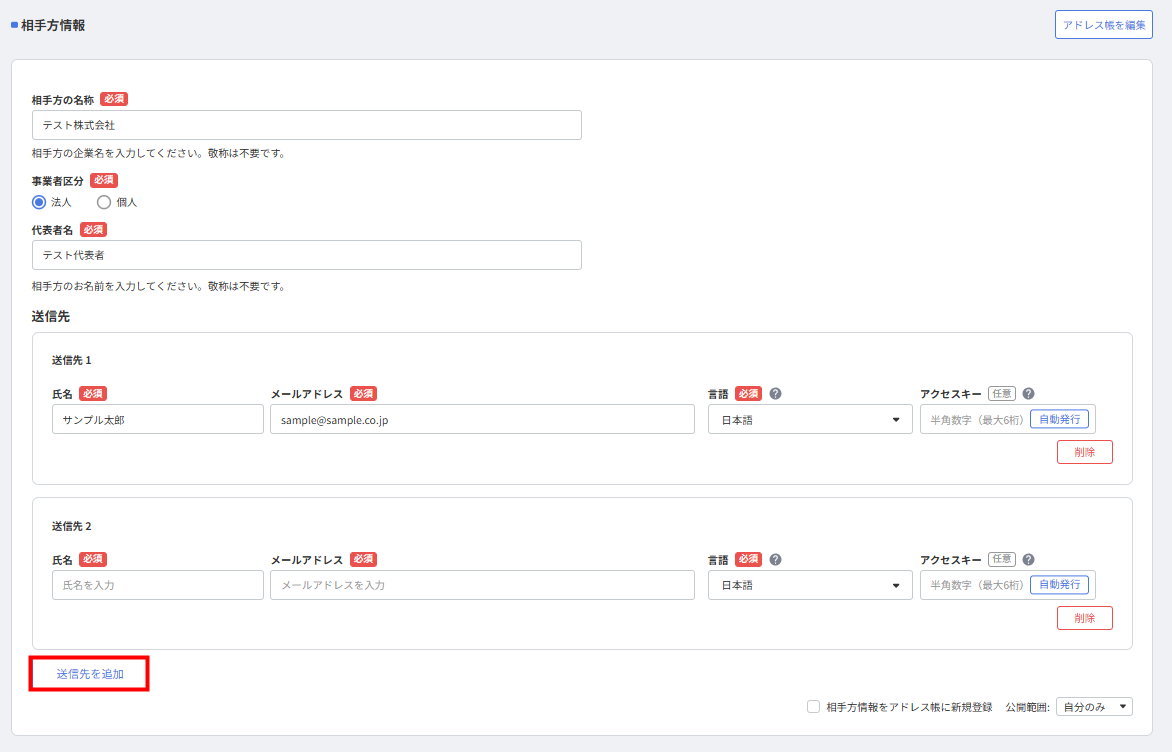Select the 個人 radio button
1172x752 pixels.
pyautogui.click(x=104, y=202)
